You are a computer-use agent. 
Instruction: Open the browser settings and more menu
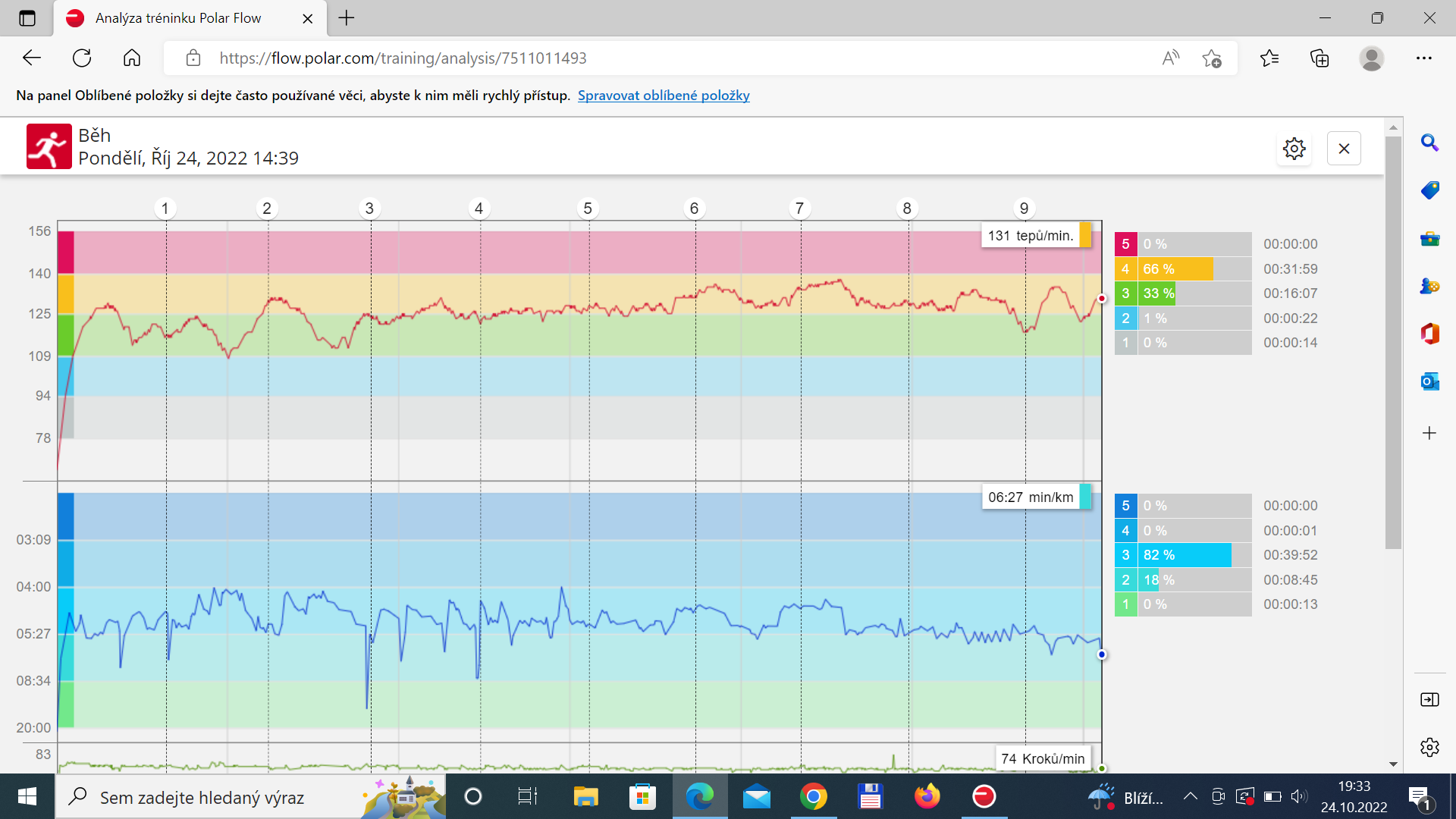[x=1424, y=58]
